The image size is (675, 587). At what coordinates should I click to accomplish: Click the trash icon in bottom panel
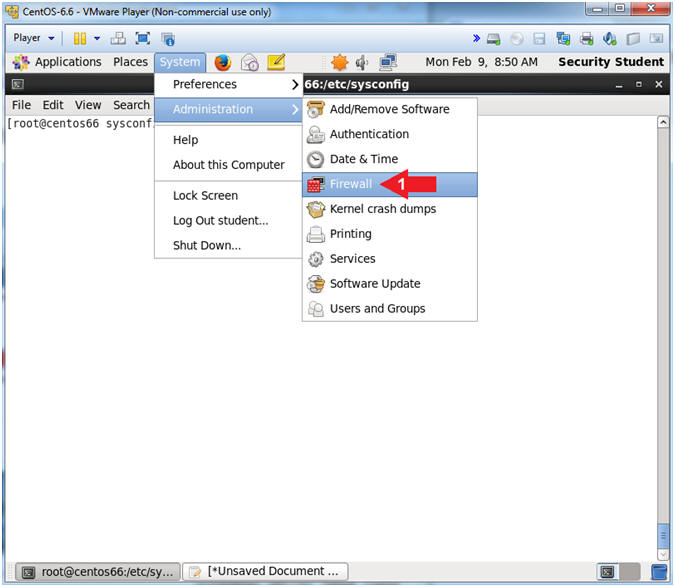click(x=659, y=572)
